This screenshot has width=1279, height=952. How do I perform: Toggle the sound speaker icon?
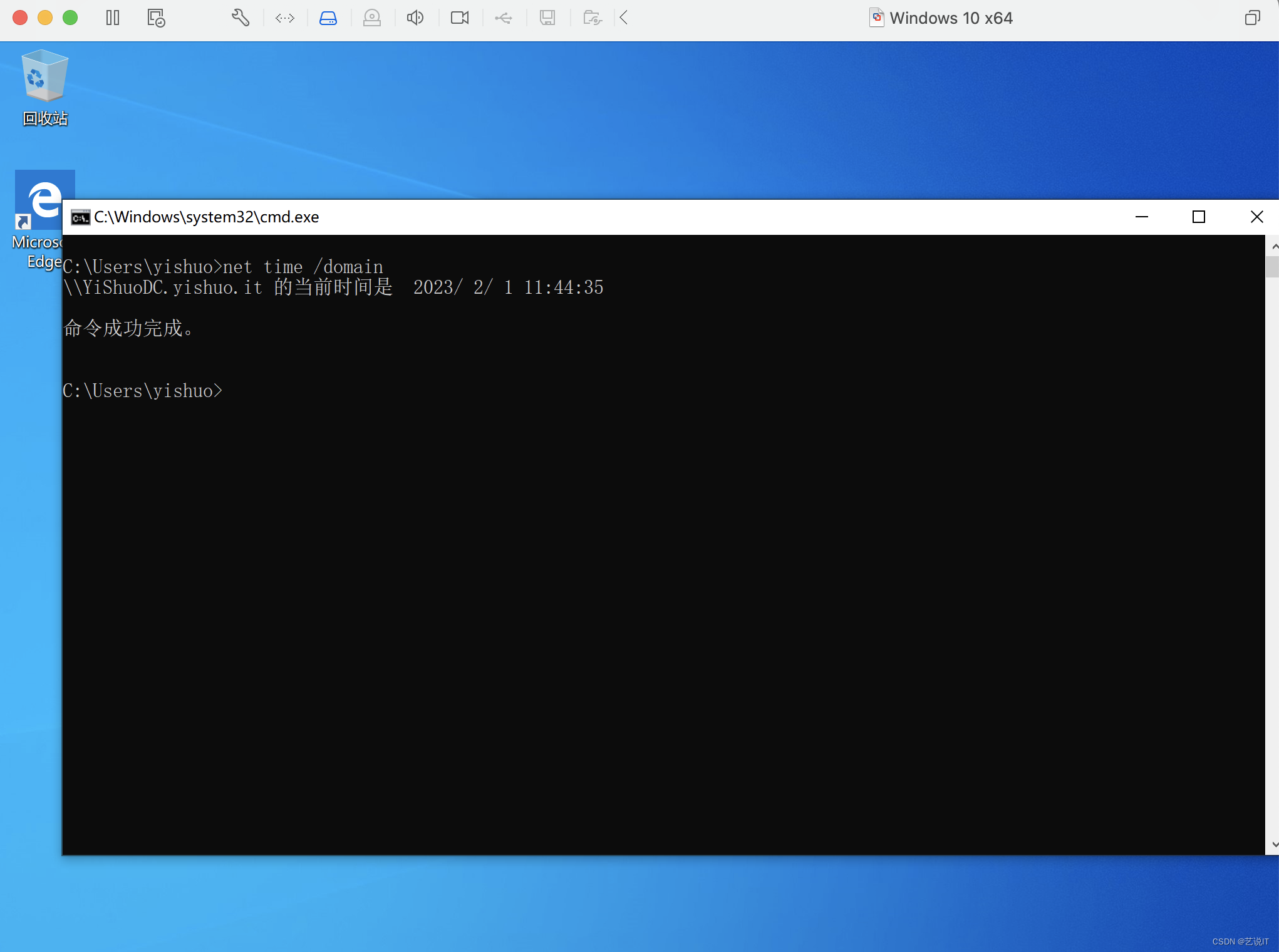pyautogui.click(x=415, y=18)
